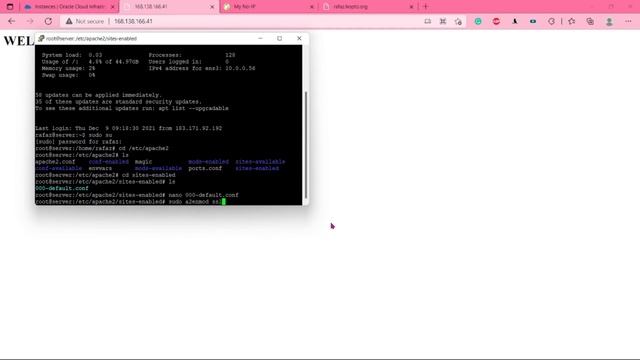Close the 168.138.166.41 tab
Image resolution: width=640 pixels, height=360 pixels.
pyautogui.click(x=212, y=7)
